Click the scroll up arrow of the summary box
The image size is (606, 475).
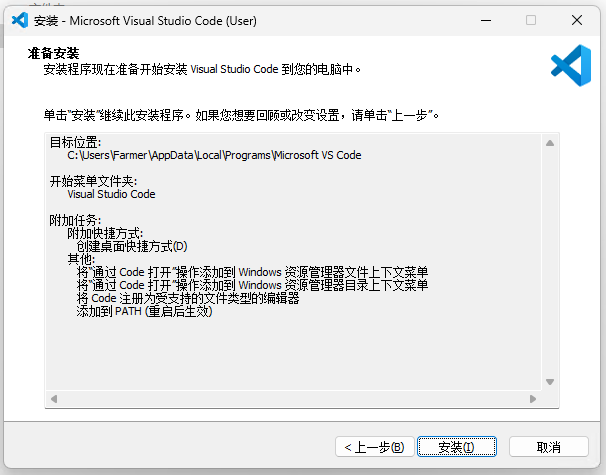tap(550, 143)
